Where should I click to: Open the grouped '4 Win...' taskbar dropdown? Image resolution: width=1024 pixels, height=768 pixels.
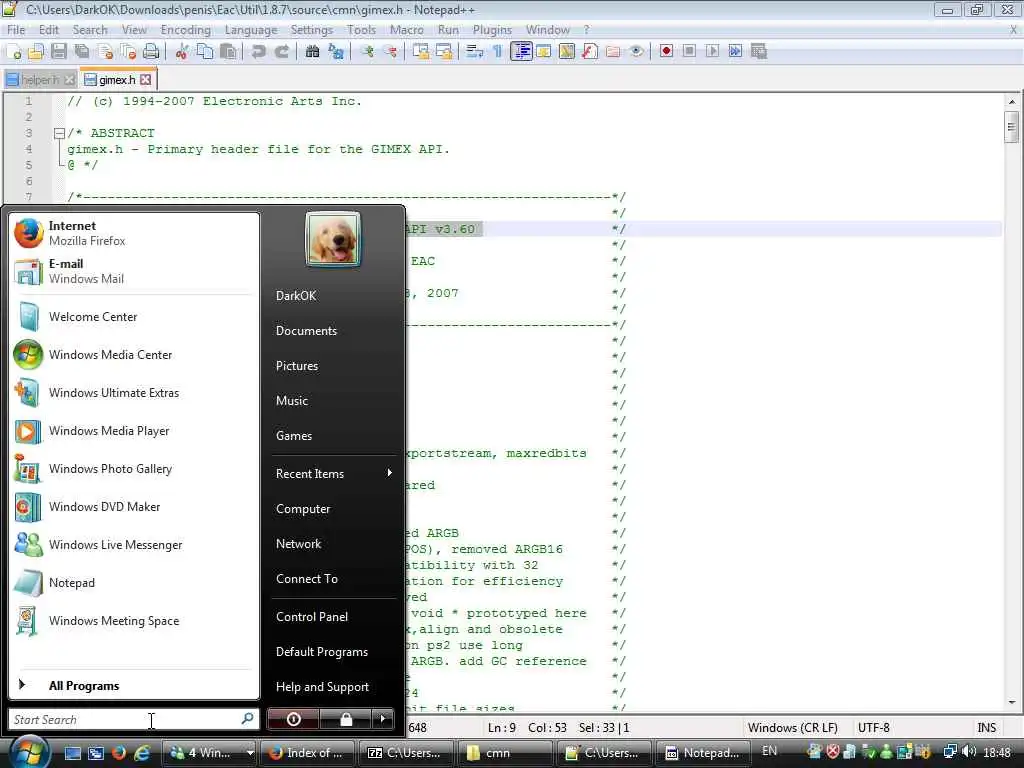click(249, 753)
